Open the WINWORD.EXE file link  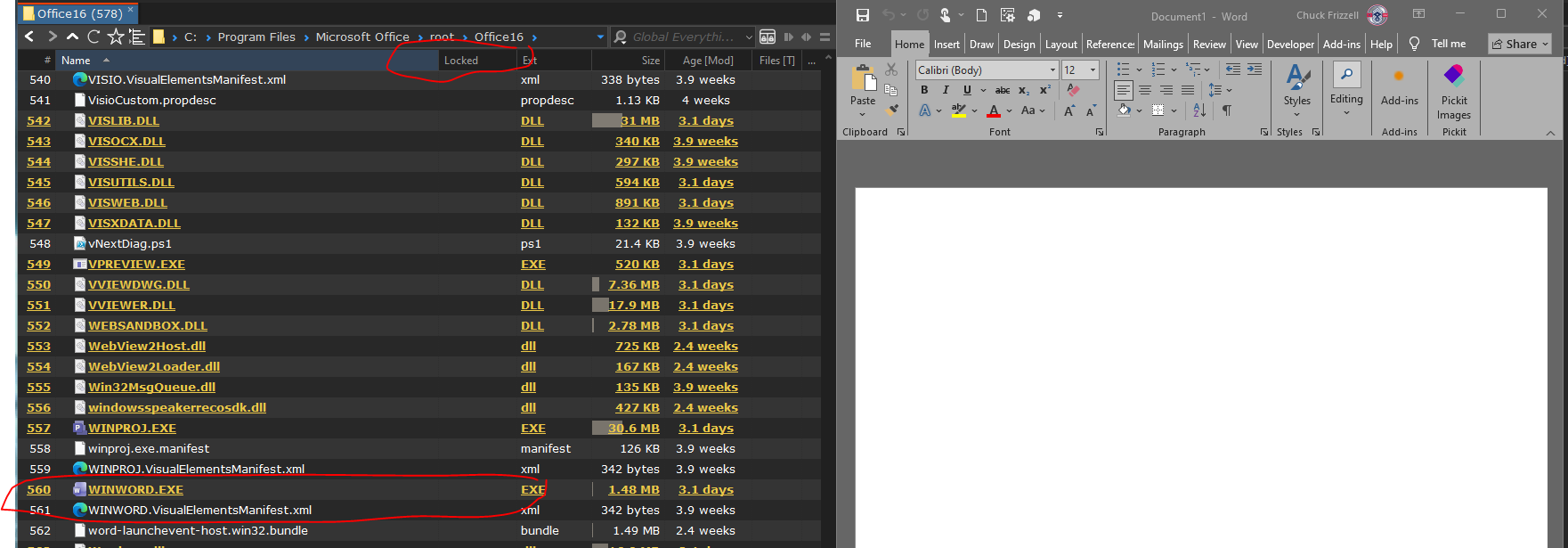135,490
